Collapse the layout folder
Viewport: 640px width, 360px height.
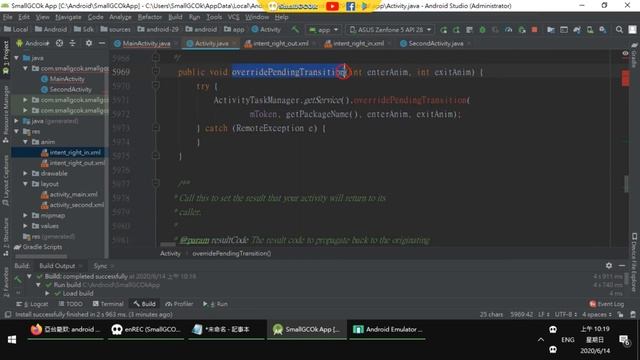tap(25, 184)
